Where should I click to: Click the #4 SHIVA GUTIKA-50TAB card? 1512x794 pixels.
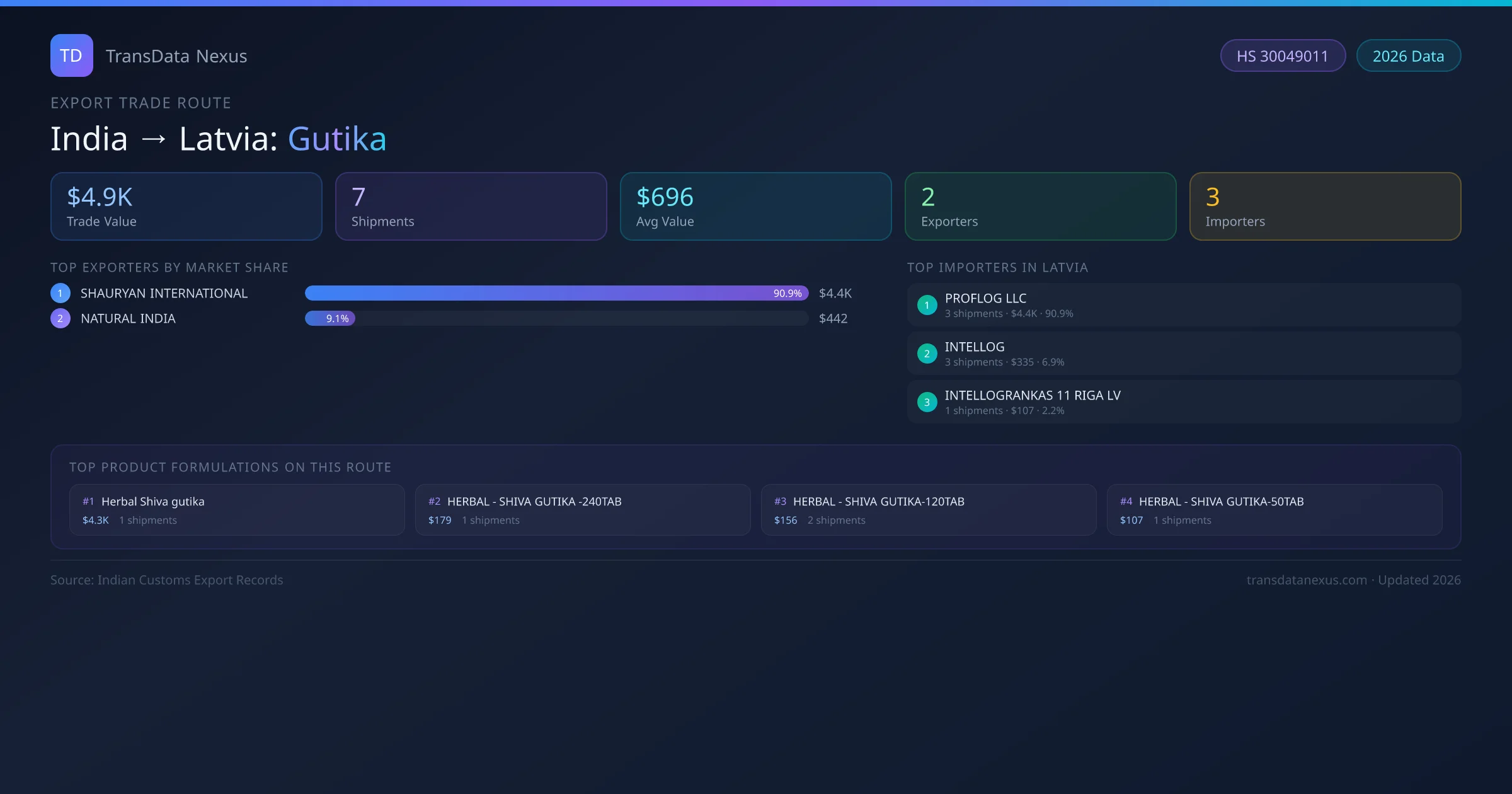[1274, 510]
